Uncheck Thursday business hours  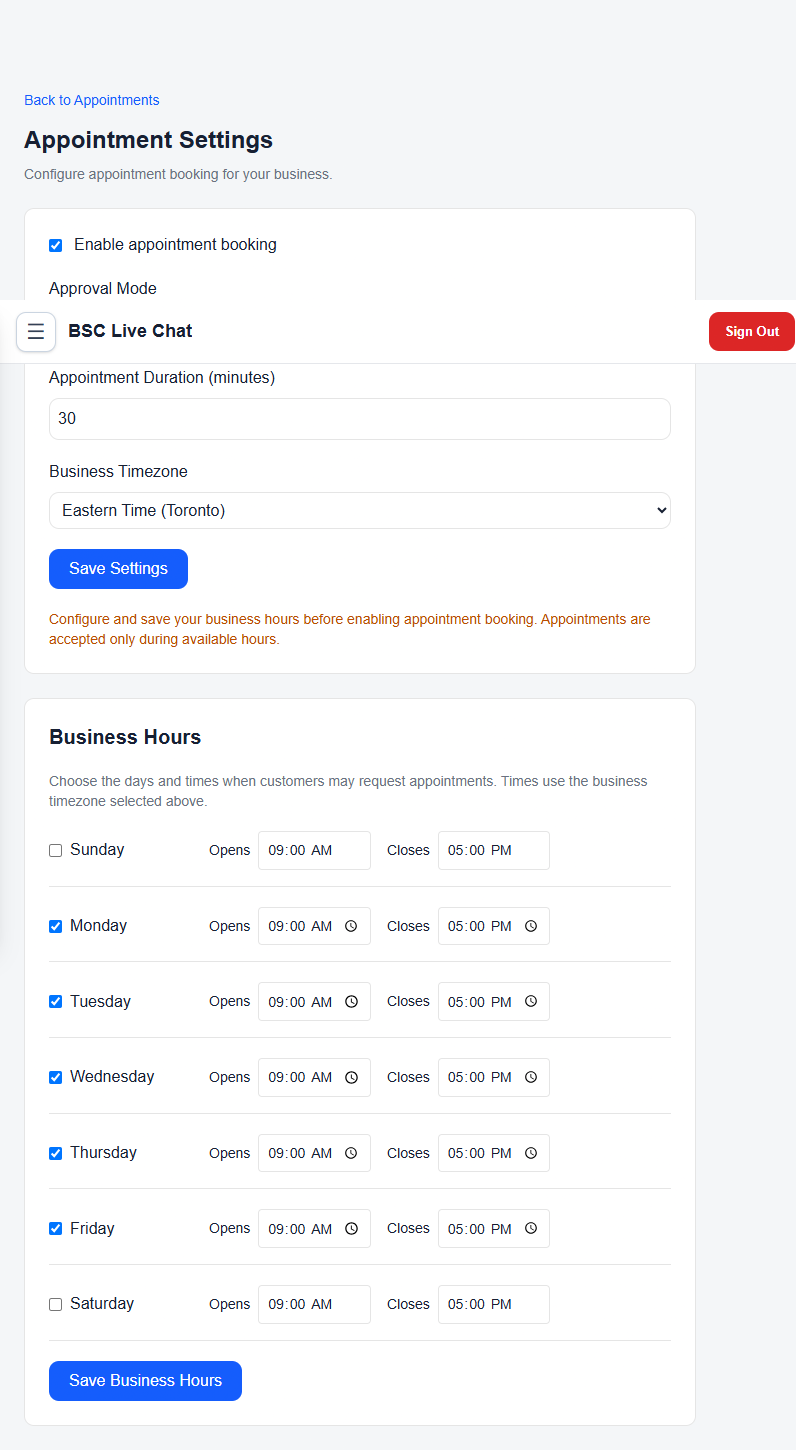point(56,1153)
